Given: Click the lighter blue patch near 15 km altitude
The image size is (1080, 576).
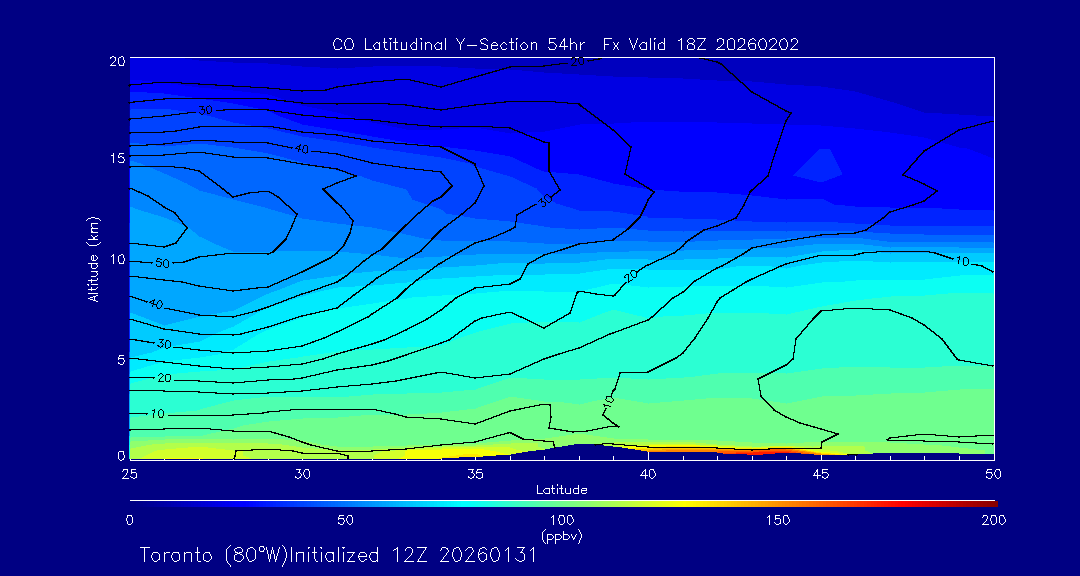Looking at the screenshot, I should (x=820, y=166).
